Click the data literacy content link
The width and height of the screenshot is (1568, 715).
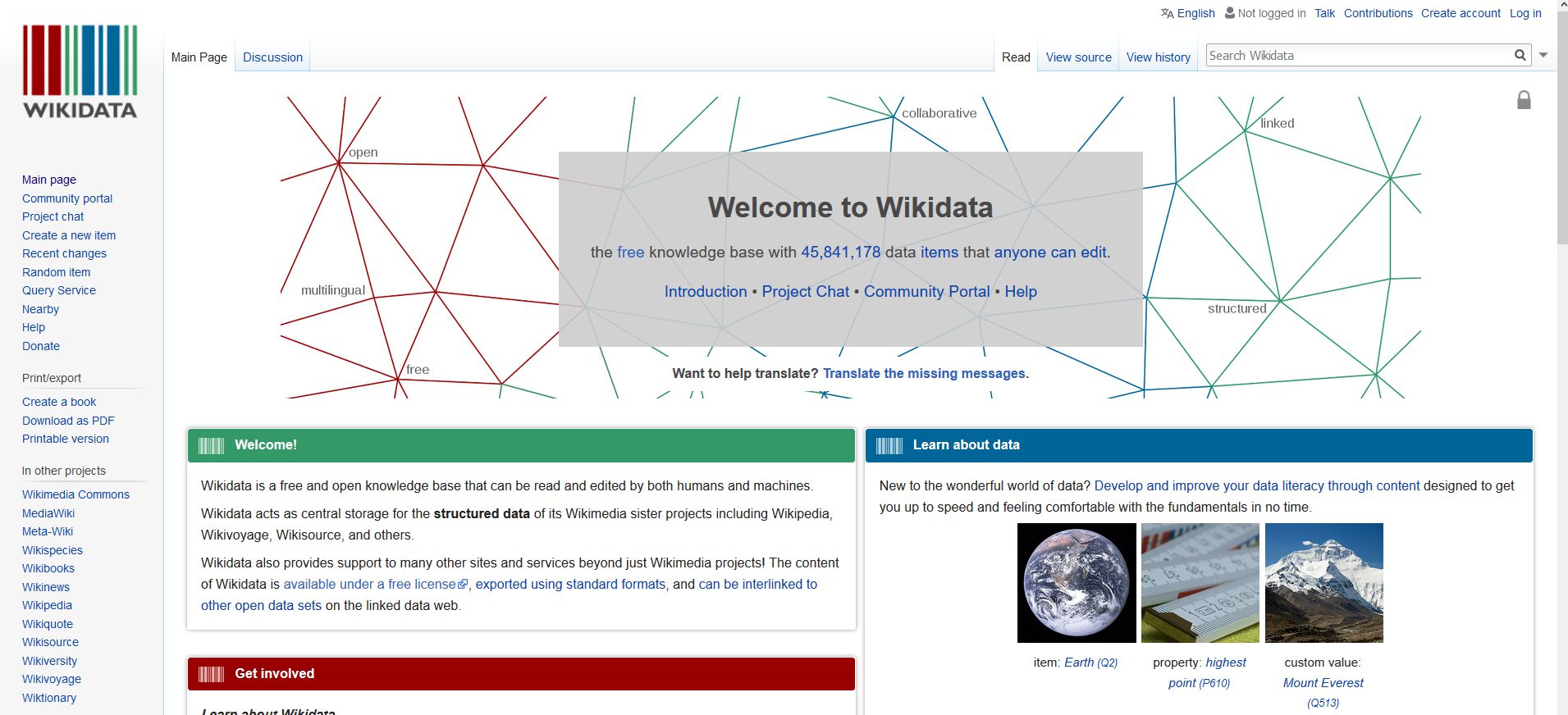1257,485
